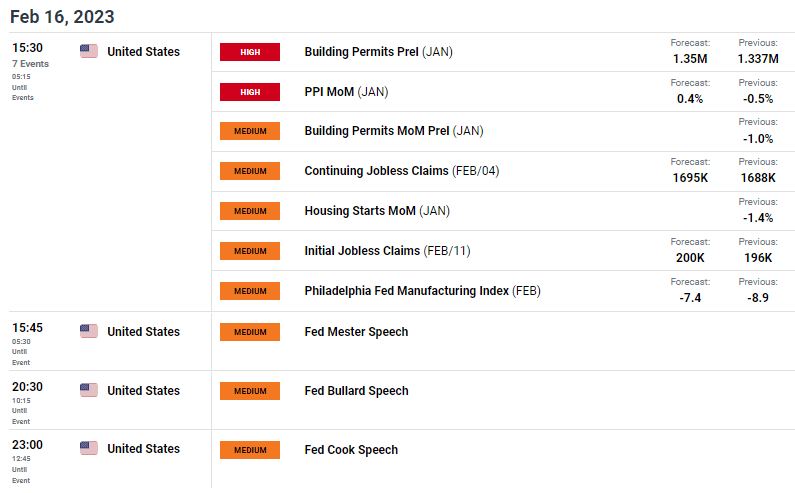Screen dimensions: 795x493
Task: Open PPI MoM (JAN) event details
Action: 346,92
